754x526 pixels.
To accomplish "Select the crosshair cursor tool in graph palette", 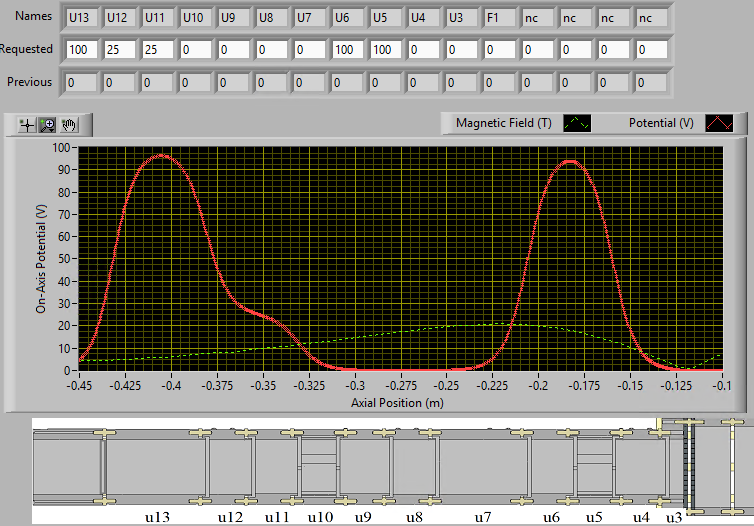I will 26,125.
